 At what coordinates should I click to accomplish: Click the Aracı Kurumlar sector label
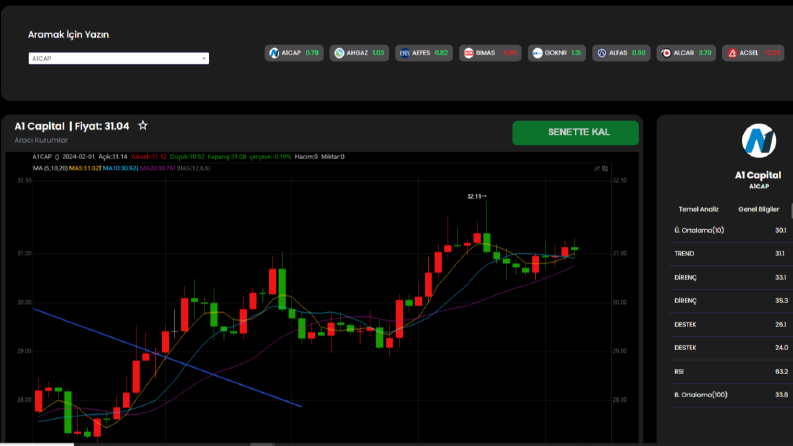(41, 140)
